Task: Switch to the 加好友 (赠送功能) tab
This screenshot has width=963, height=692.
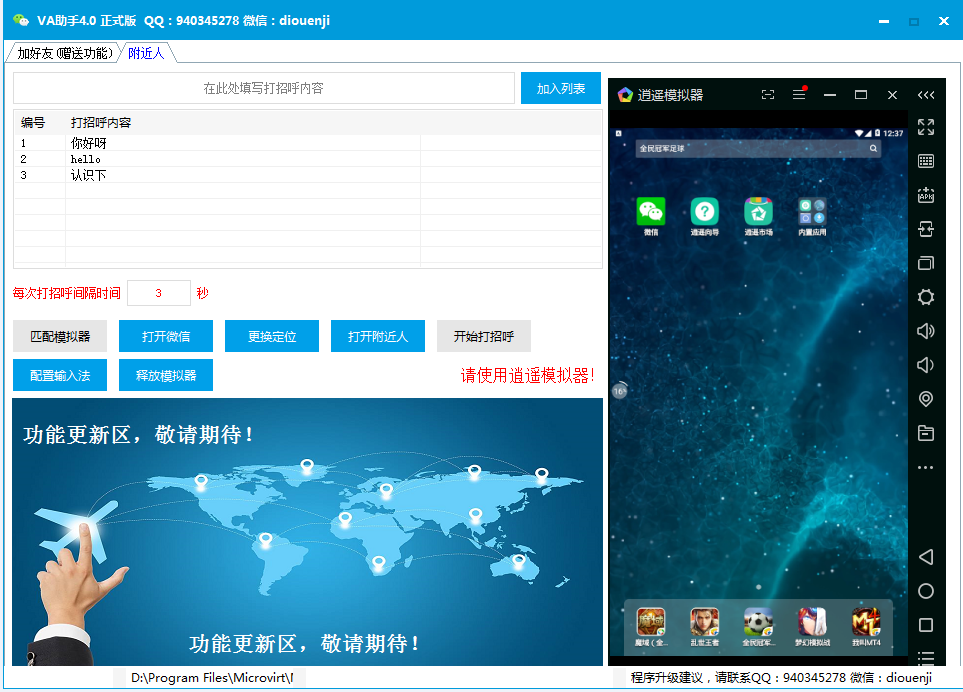Action: [x=64, y=53]
